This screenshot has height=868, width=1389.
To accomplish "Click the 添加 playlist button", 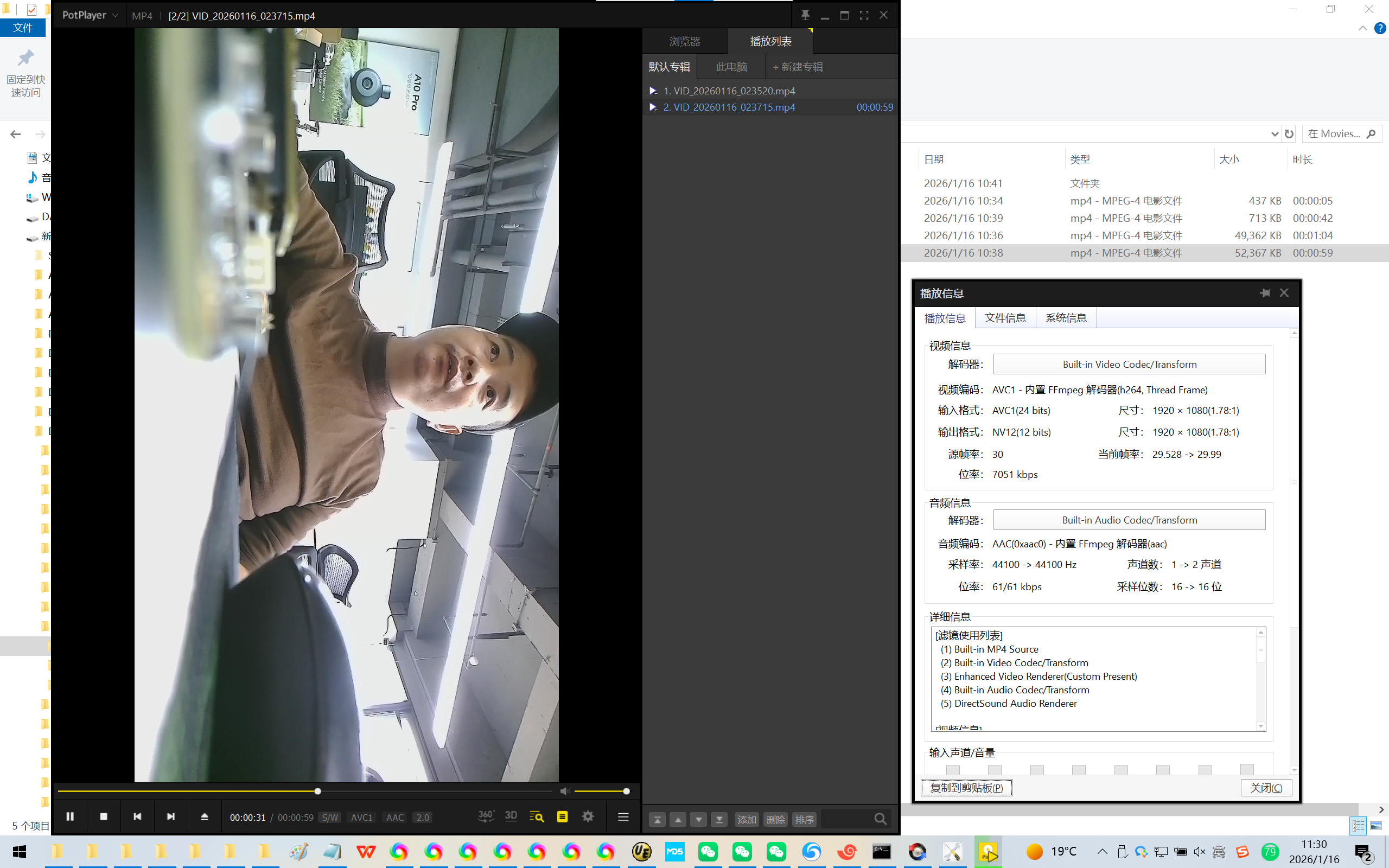I will click(746, 820).
